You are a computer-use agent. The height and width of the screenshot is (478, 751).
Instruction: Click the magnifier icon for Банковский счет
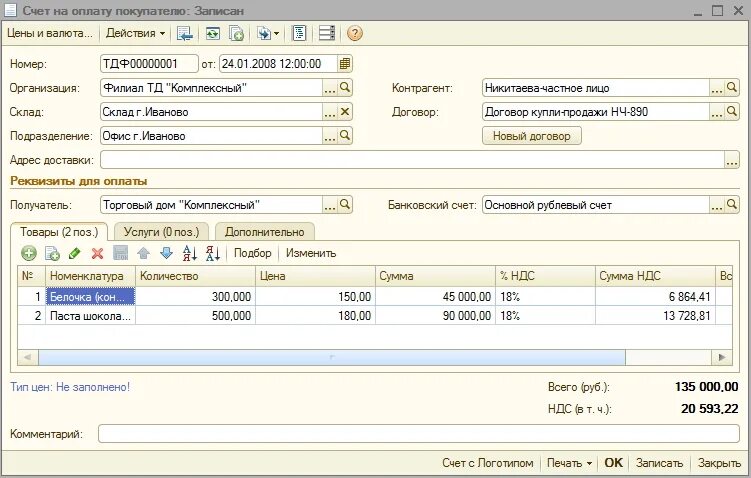point(732,205)
